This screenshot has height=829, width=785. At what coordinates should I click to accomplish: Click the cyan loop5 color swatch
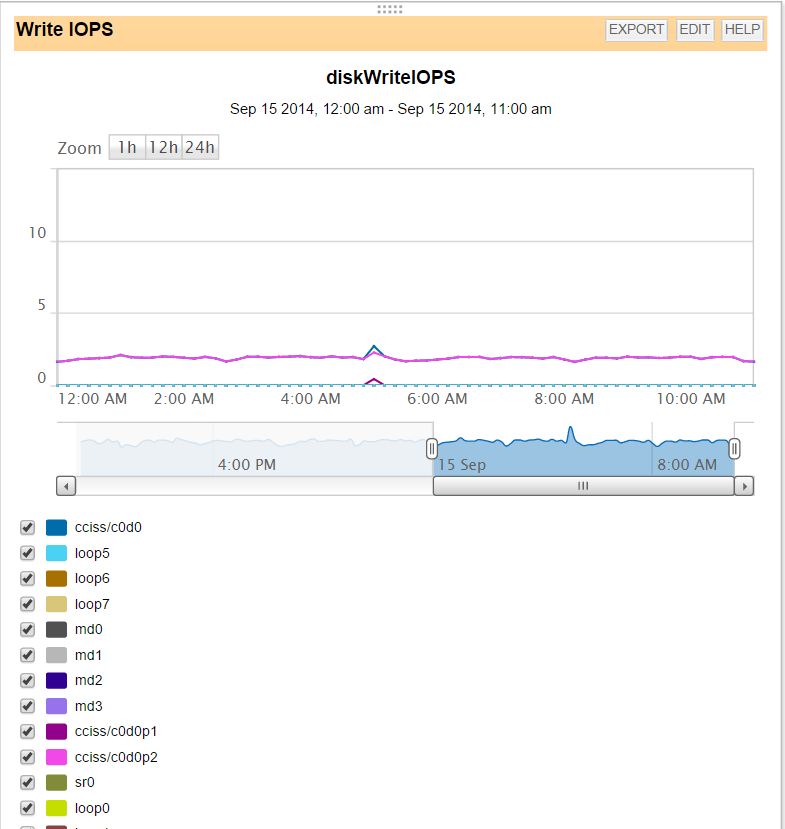coord(57,553)
